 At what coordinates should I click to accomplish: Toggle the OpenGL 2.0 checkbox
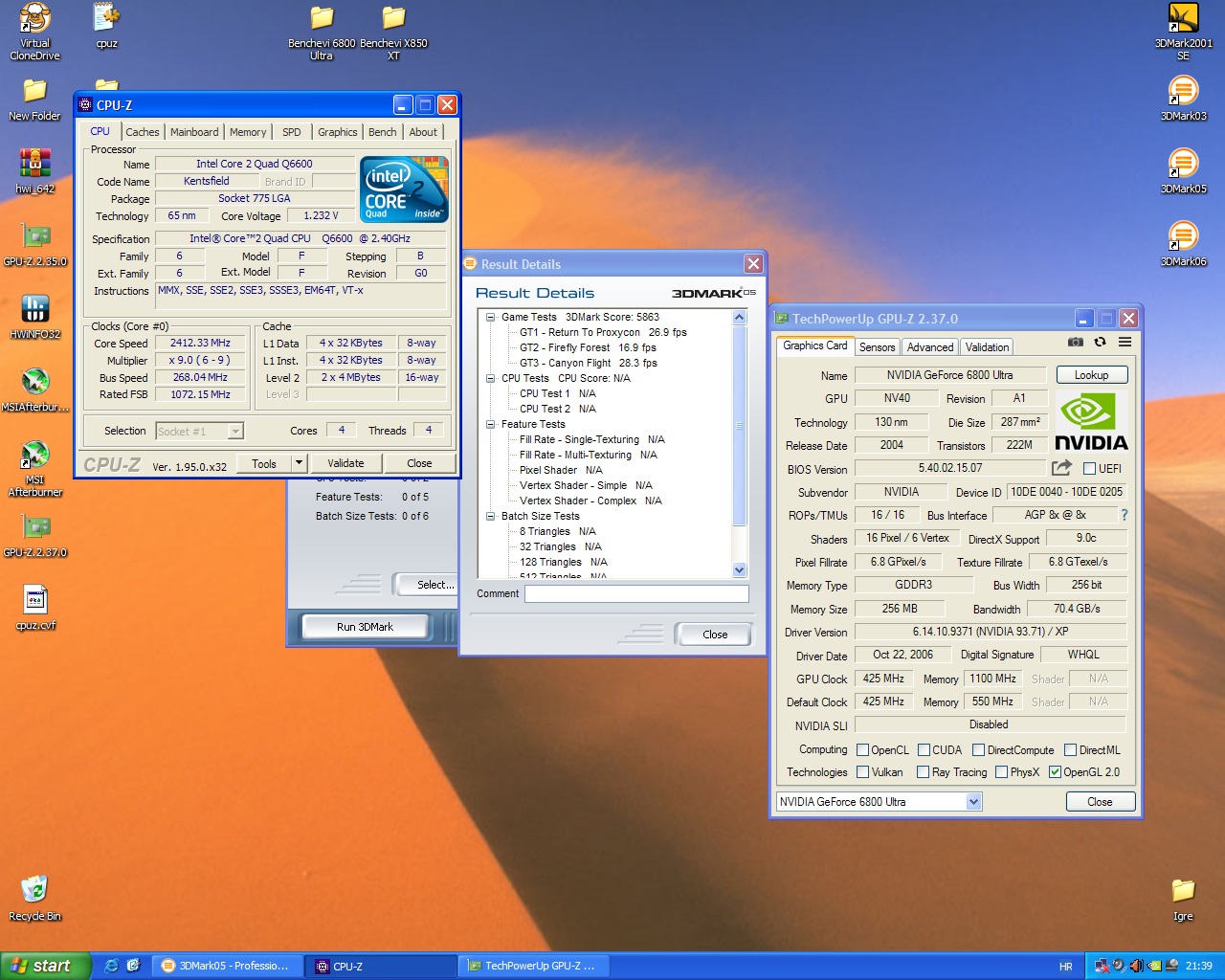[1055, 772]
